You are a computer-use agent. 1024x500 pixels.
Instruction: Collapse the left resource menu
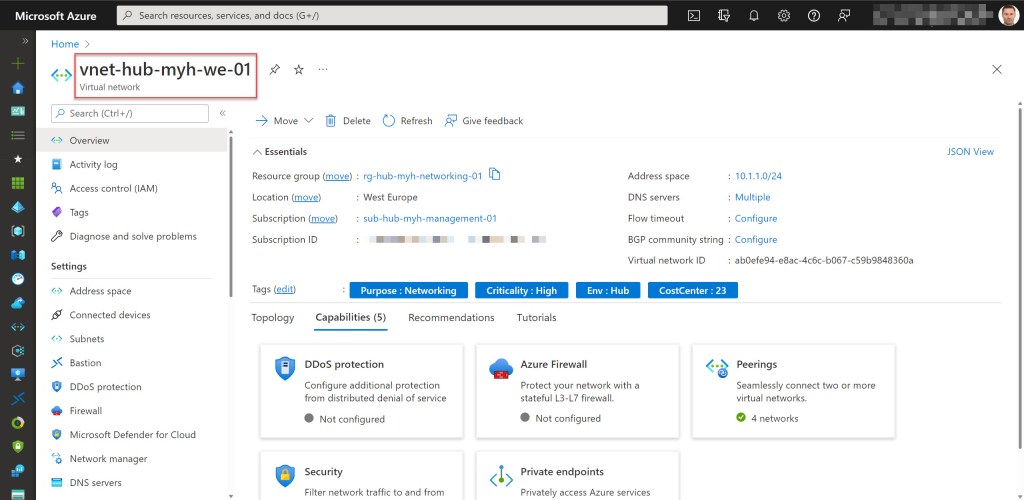(222, 114)
